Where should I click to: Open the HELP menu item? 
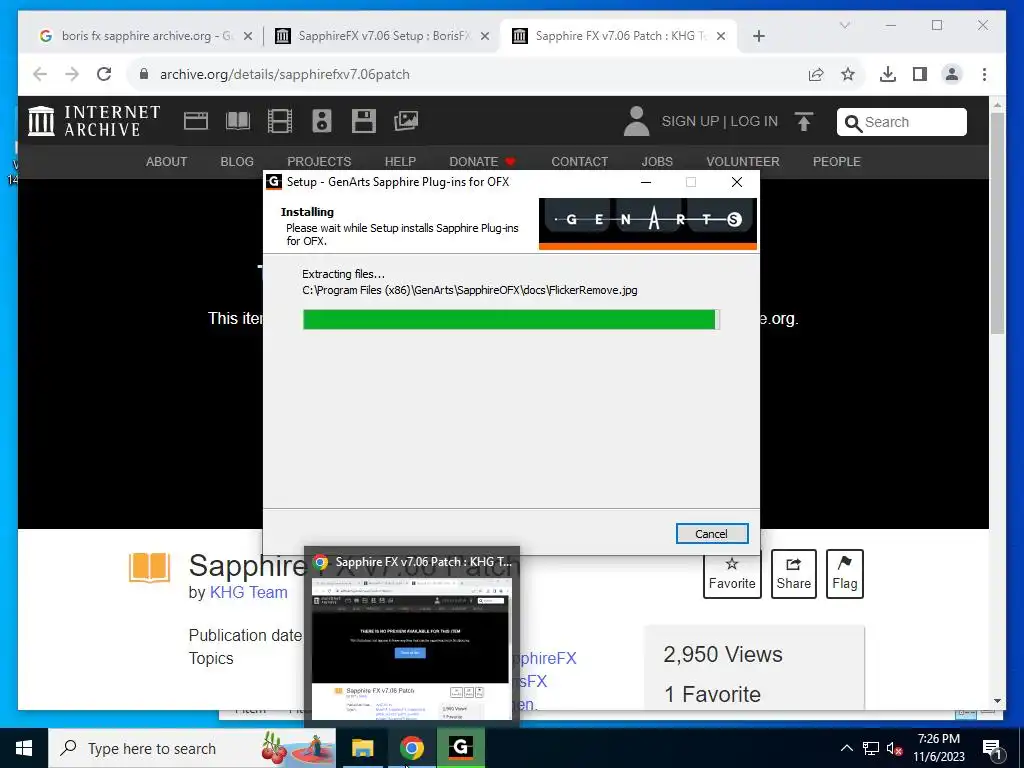[400, 161]
